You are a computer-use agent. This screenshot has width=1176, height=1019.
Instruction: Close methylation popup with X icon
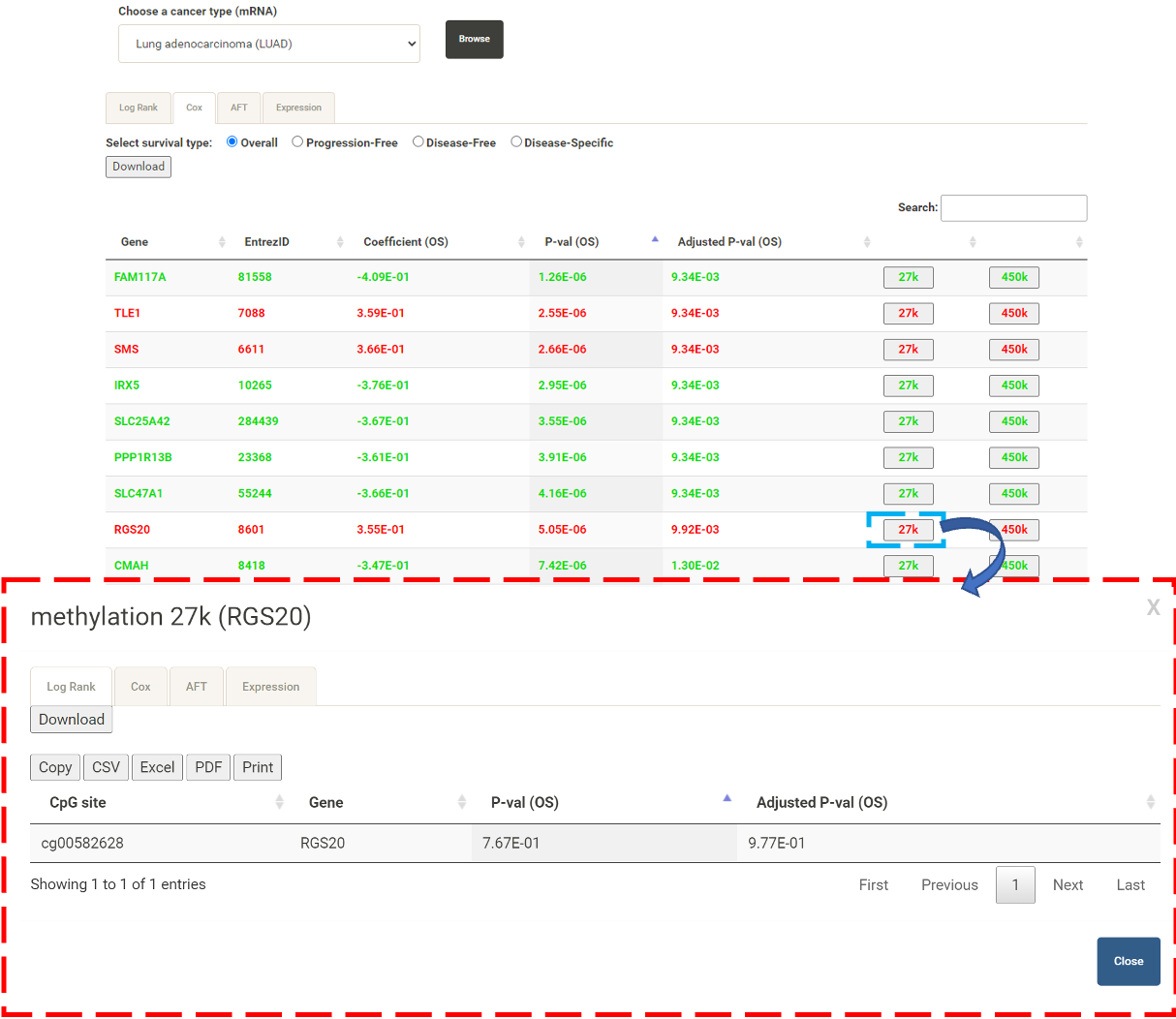tap(1153, 607)
